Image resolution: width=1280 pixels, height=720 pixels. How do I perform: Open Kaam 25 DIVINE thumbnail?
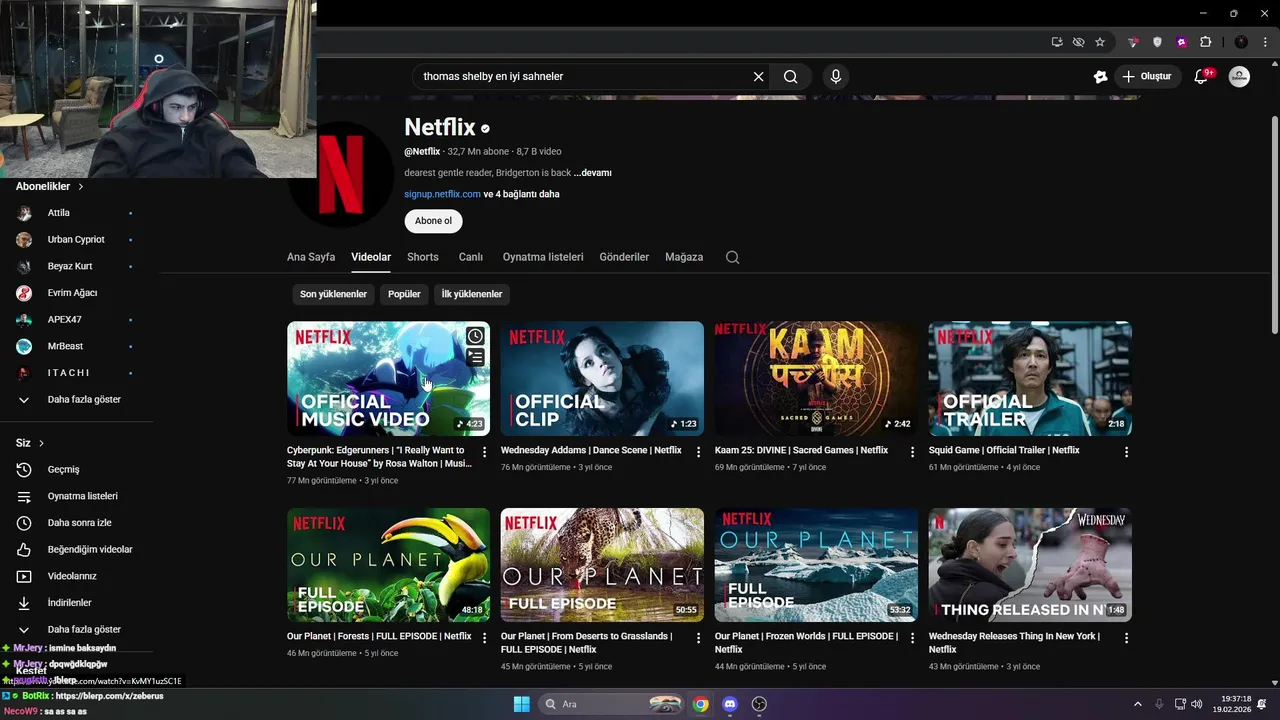tap(816, 378)
